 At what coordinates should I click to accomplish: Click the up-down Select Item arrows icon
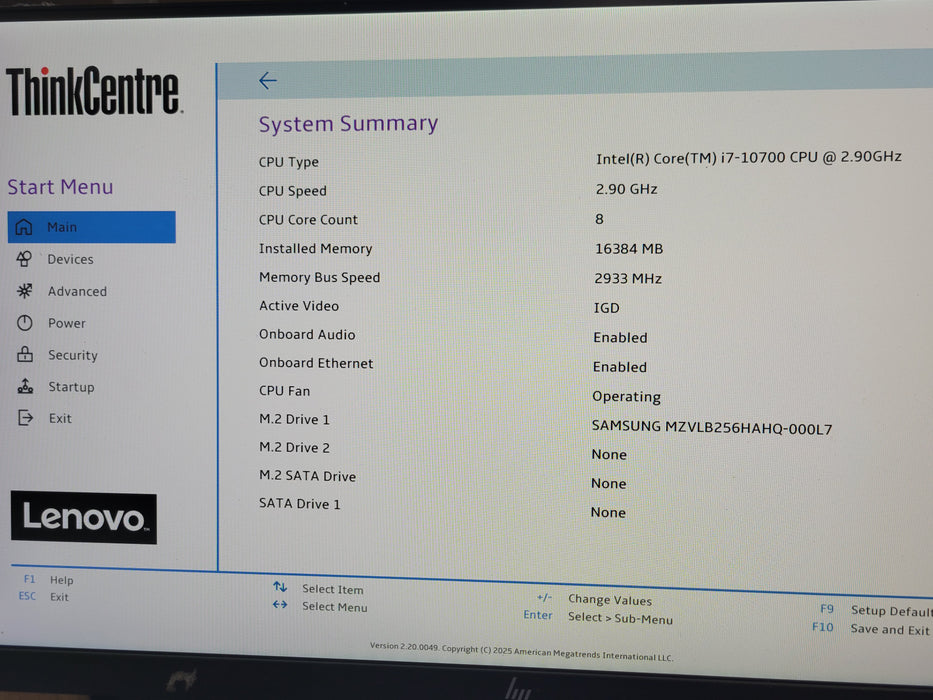point(280,587)
